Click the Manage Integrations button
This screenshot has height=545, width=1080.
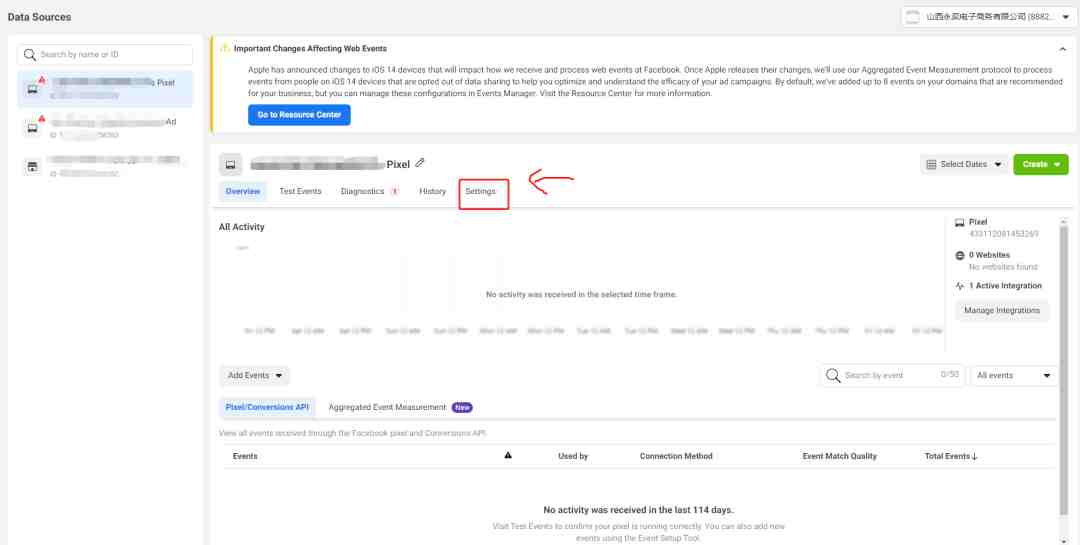pyautogui.click(x=1001, y=311)
